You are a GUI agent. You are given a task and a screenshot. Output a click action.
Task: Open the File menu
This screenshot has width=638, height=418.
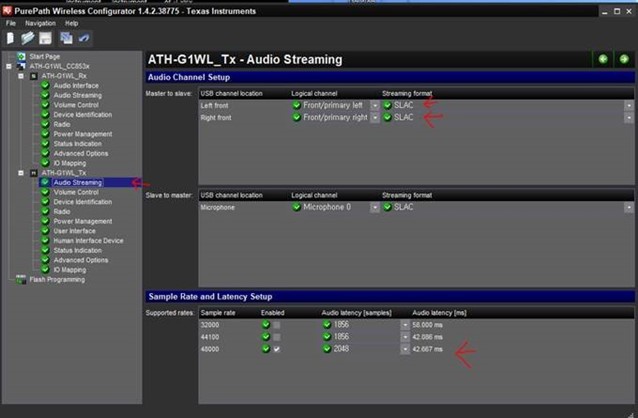[11, 23]
